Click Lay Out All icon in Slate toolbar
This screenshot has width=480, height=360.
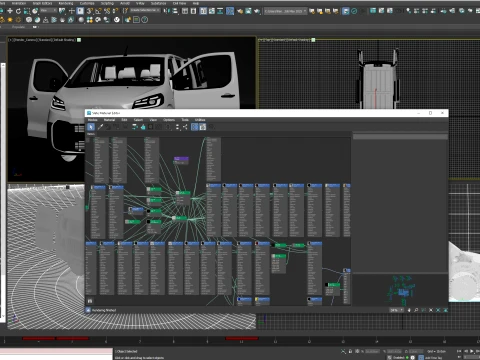click(x=177, y=127)
